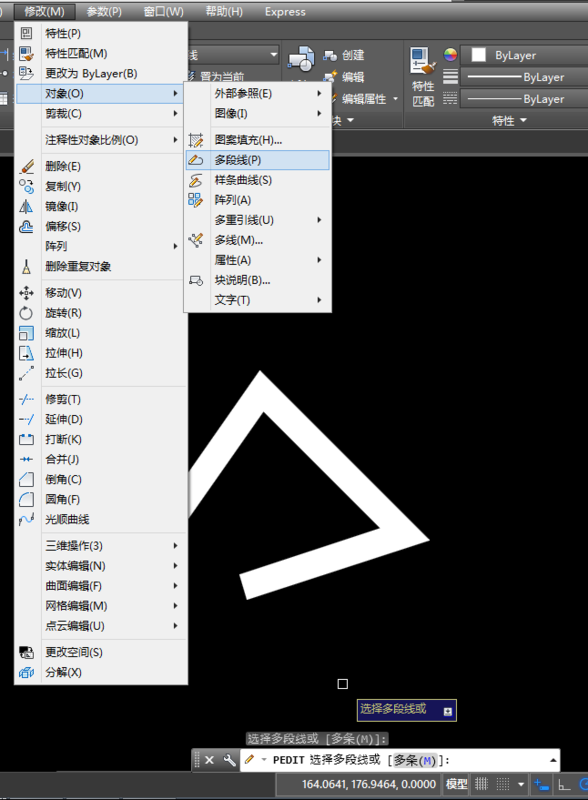This screenshot has width=588, height=800.
Task: Toggle snap mode dotted grid button
Action: tap(503, 784)
